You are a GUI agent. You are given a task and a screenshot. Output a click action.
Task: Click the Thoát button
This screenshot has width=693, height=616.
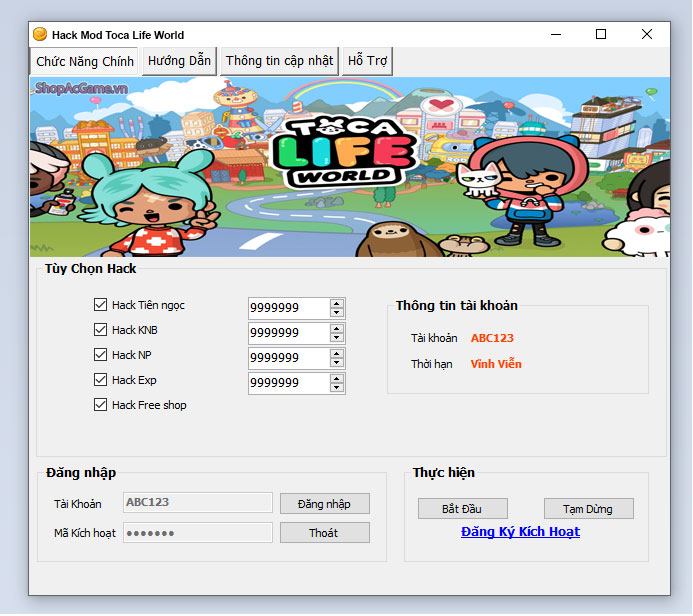(325, 533)
